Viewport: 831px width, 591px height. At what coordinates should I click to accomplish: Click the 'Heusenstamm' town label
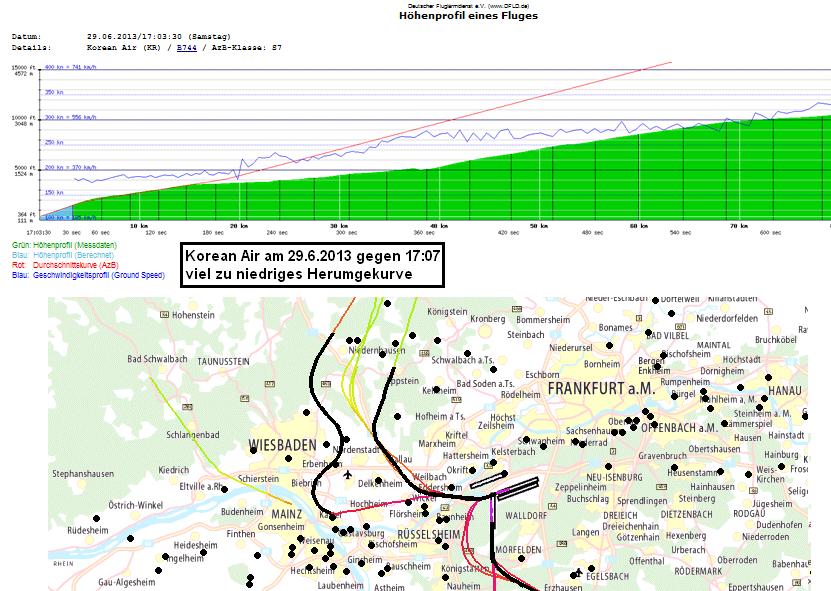(x=693, y=472)
